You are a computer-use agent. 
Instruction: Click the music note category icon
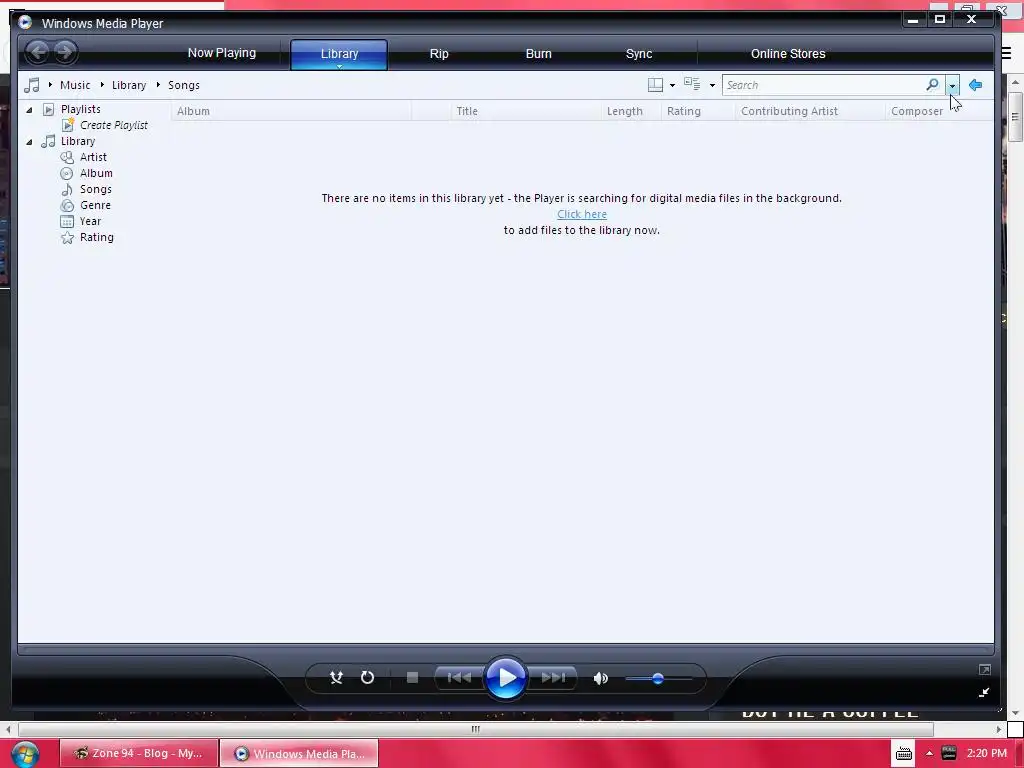click(x=31, y=85)
